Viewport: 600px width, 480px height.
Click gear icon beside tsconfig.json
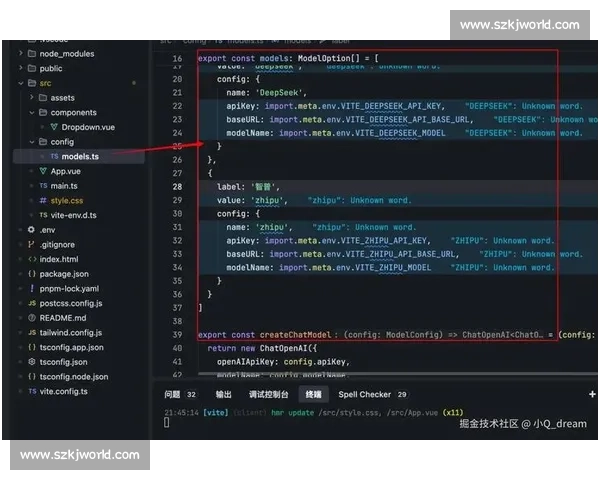tap(32, 362)
